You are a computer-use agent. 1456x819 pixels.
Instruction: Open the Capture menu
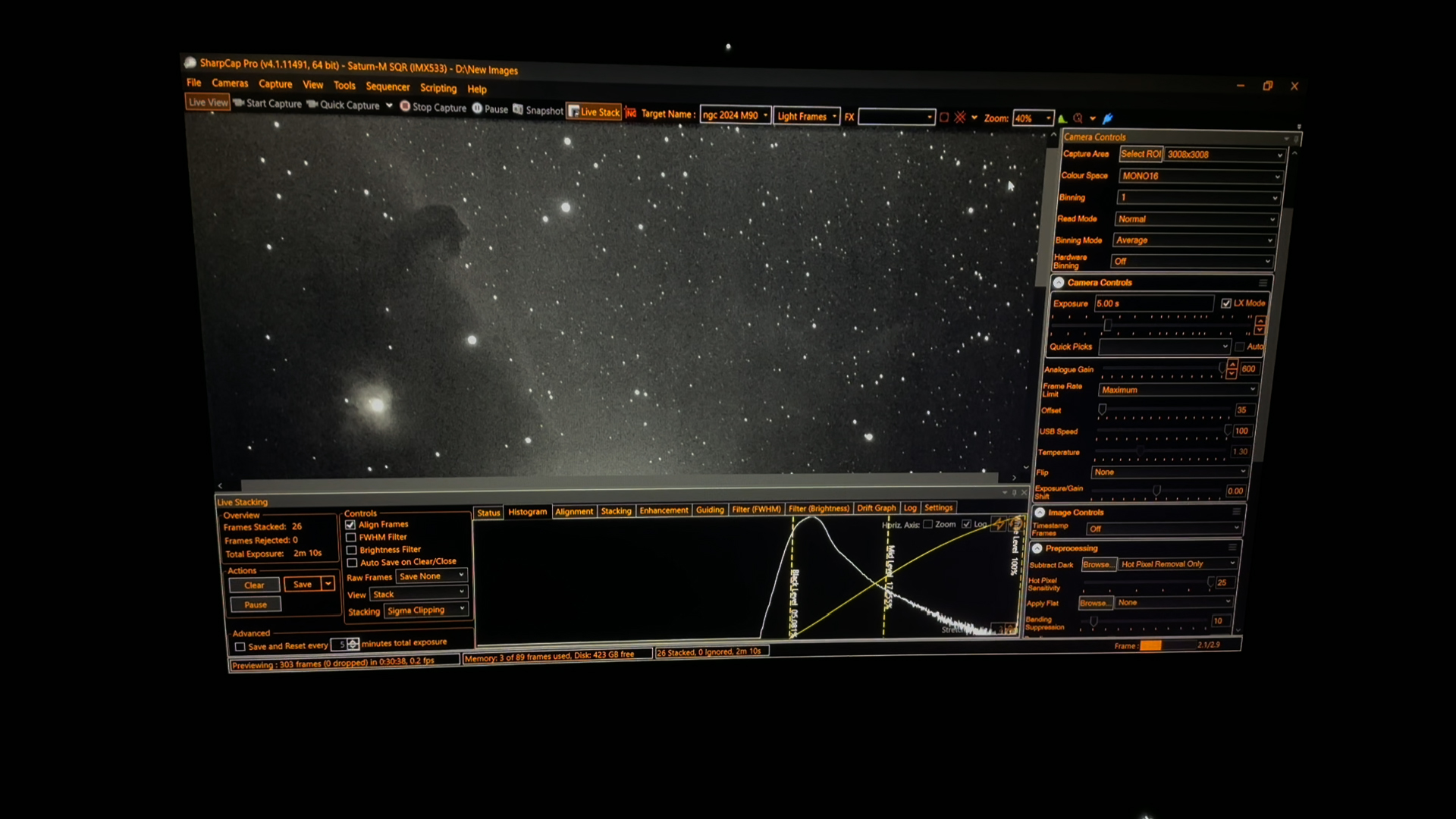(x=275, y=84)
